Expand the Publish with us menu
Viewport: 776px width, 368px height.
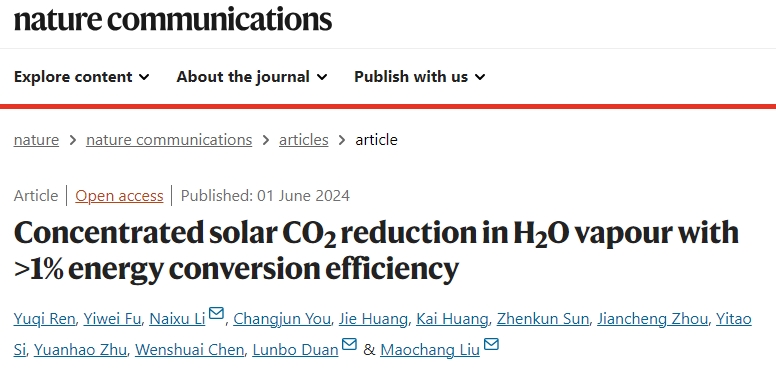[x=420, y=77]
